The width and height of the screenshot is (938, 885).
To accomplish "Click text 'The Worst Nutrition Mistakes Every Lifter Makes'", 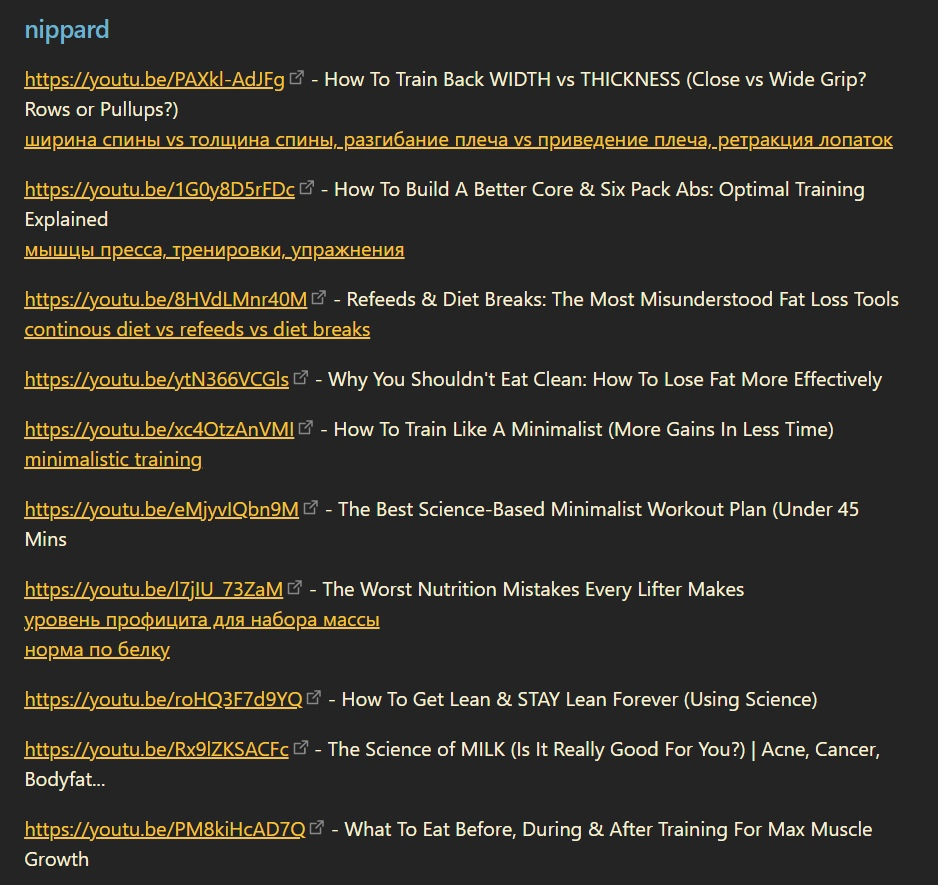I will coord(534,590).
